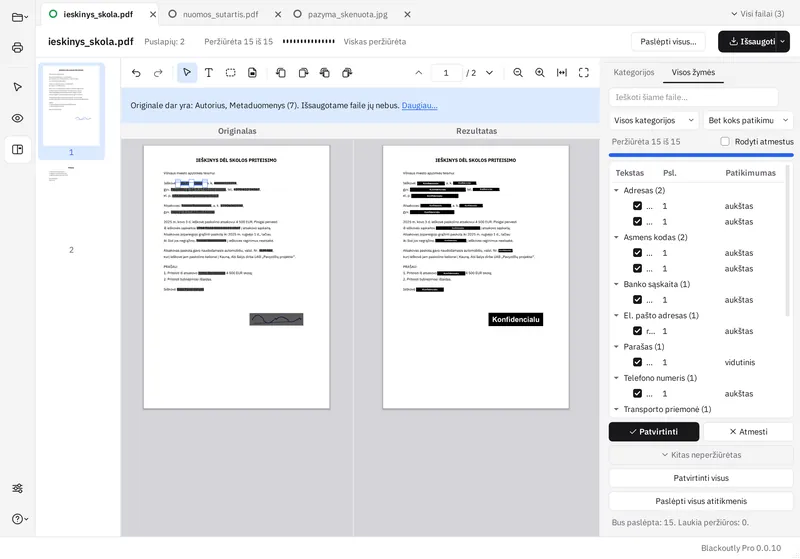Collapse the Transporto priemonė (1) group
Image resolution: width=800 pixels, height=559 pixels.
point(616,409)
